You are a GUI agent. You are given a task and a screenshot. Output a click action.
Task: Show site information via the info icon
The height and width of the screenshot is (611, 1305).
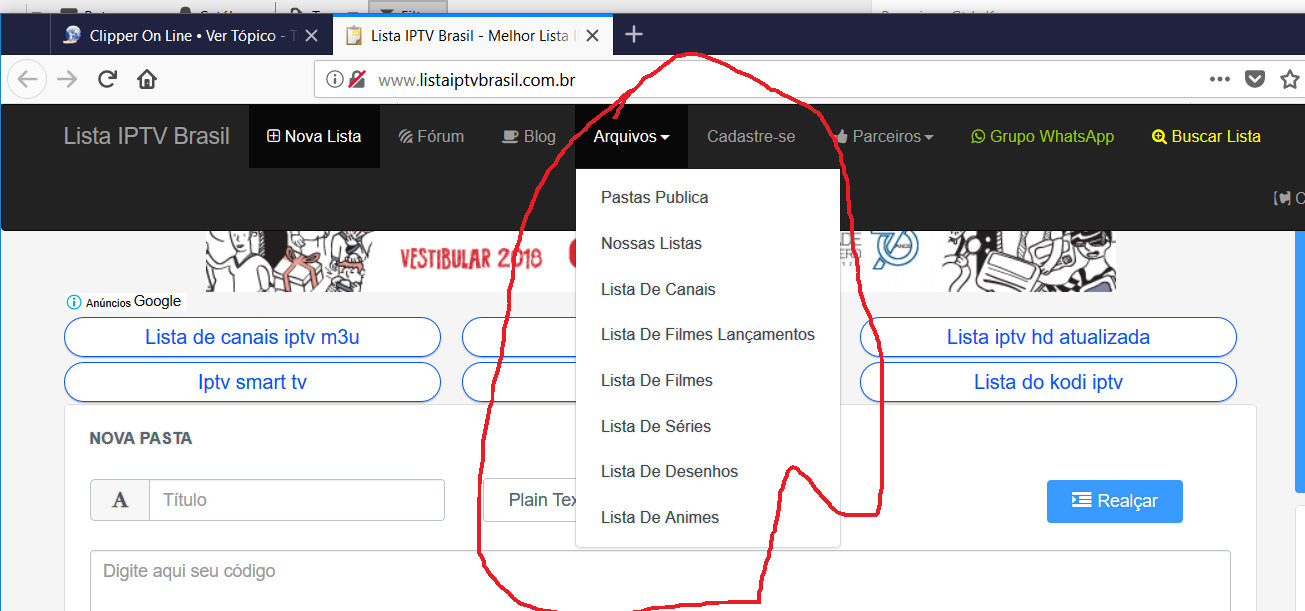pos(335,80)
